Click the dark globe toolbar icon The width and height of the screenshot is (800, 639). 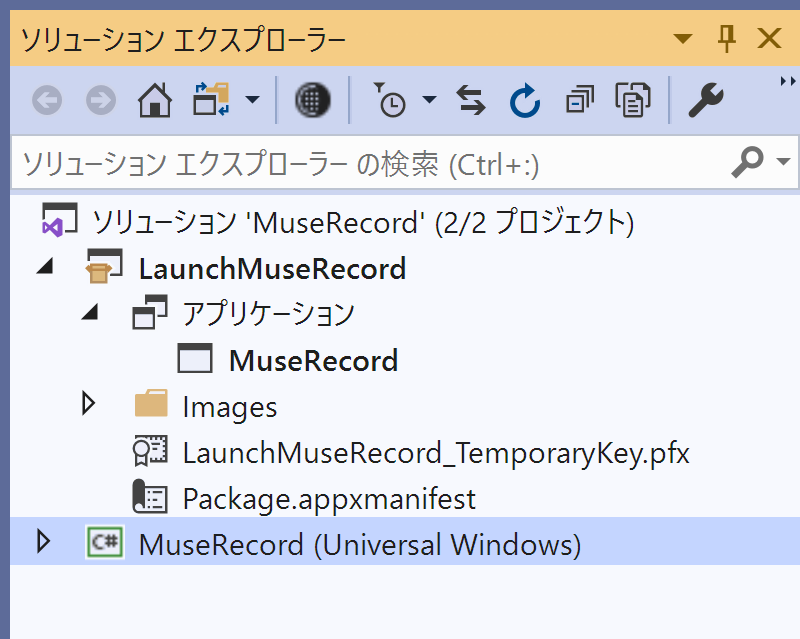(312, 100)
